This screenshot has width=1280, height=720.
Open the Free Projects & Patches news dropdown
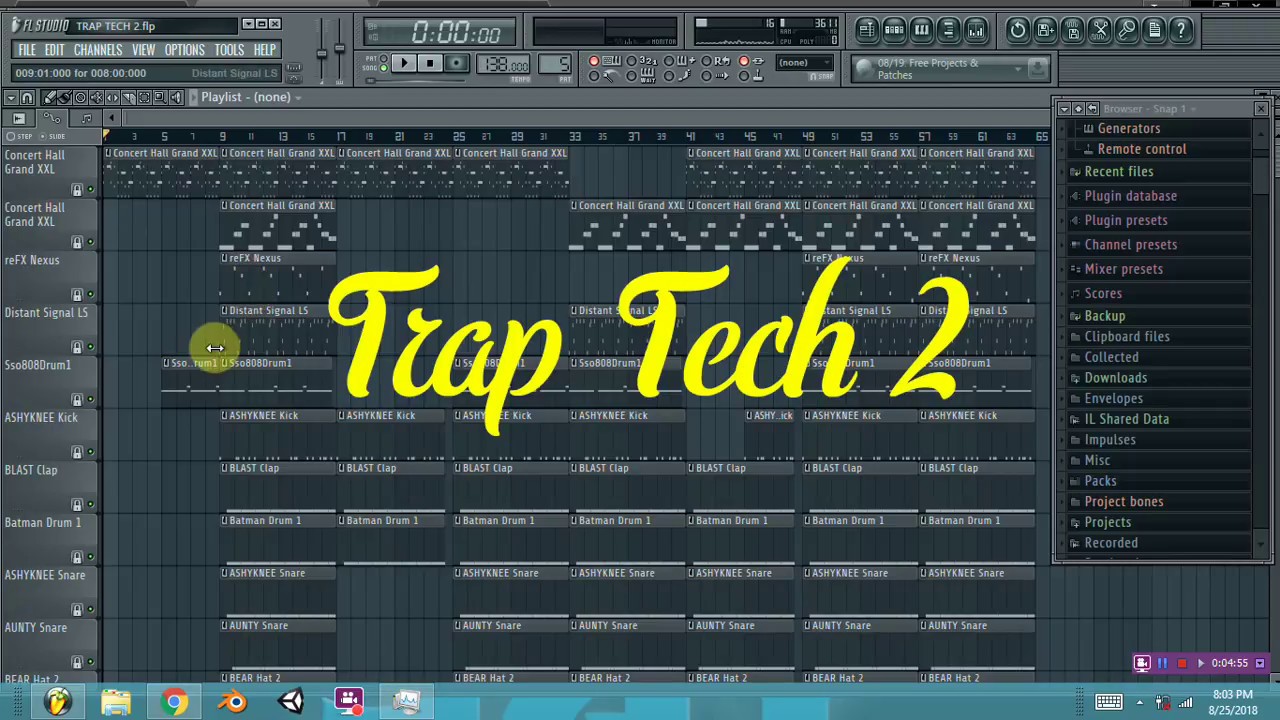1018,69
